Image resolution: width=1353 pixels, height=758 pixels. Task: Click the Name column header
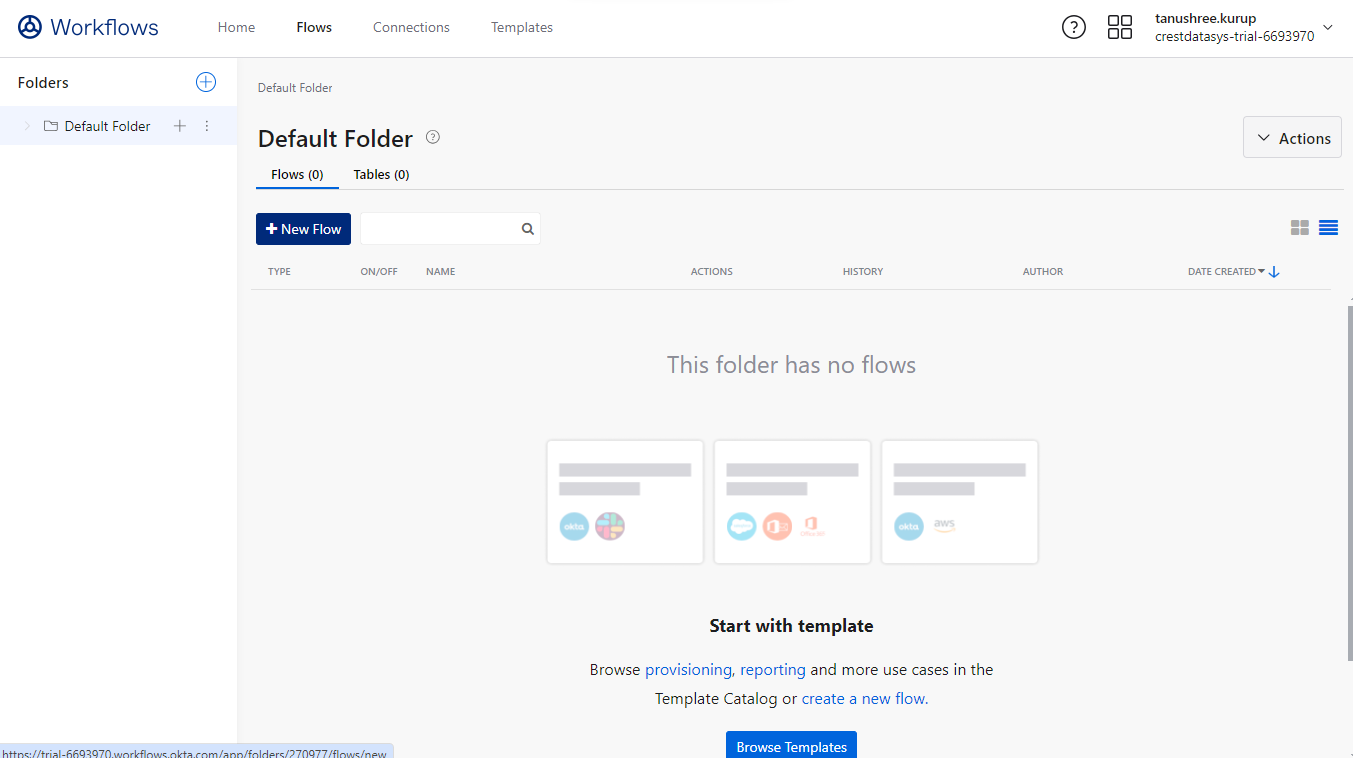(440, 272)
